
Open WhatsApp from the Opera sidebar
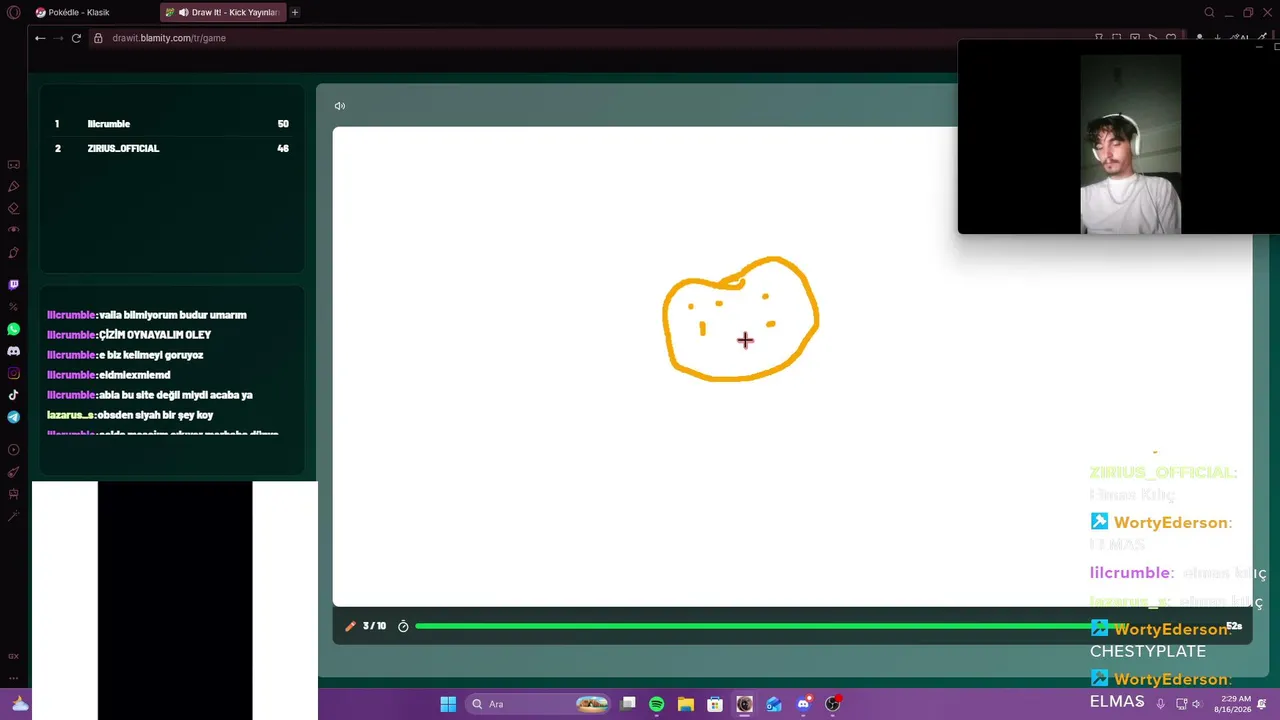pyautogui.click(x=13, y=329)
